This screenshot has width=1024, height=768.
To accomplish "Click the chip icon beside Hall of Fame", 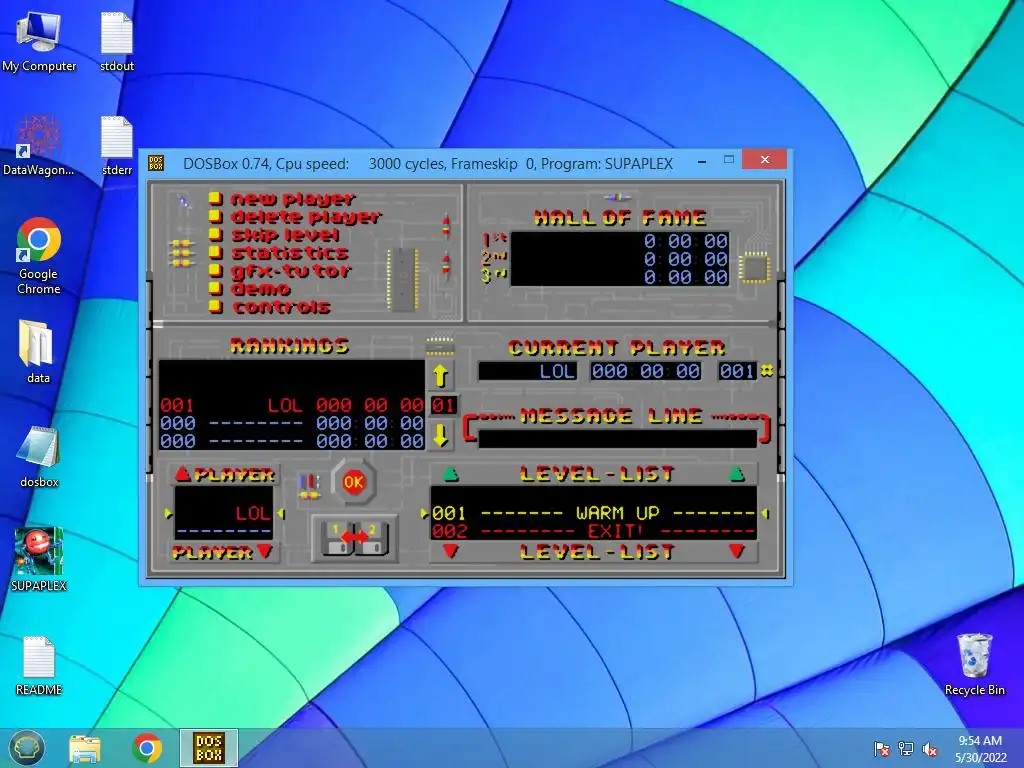I will [x=754, y=267].
